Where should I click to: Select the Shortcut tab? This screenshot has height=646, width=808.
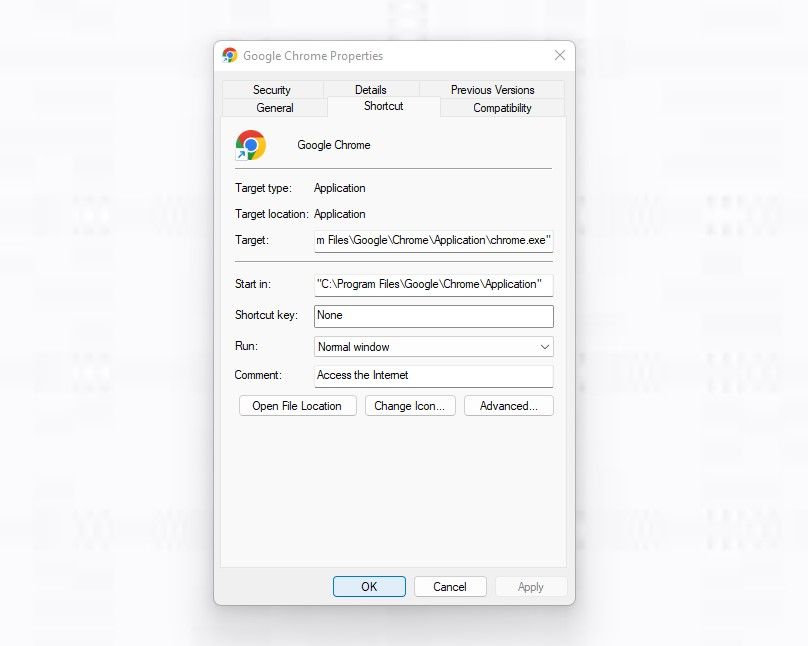[x=383, y=105]
